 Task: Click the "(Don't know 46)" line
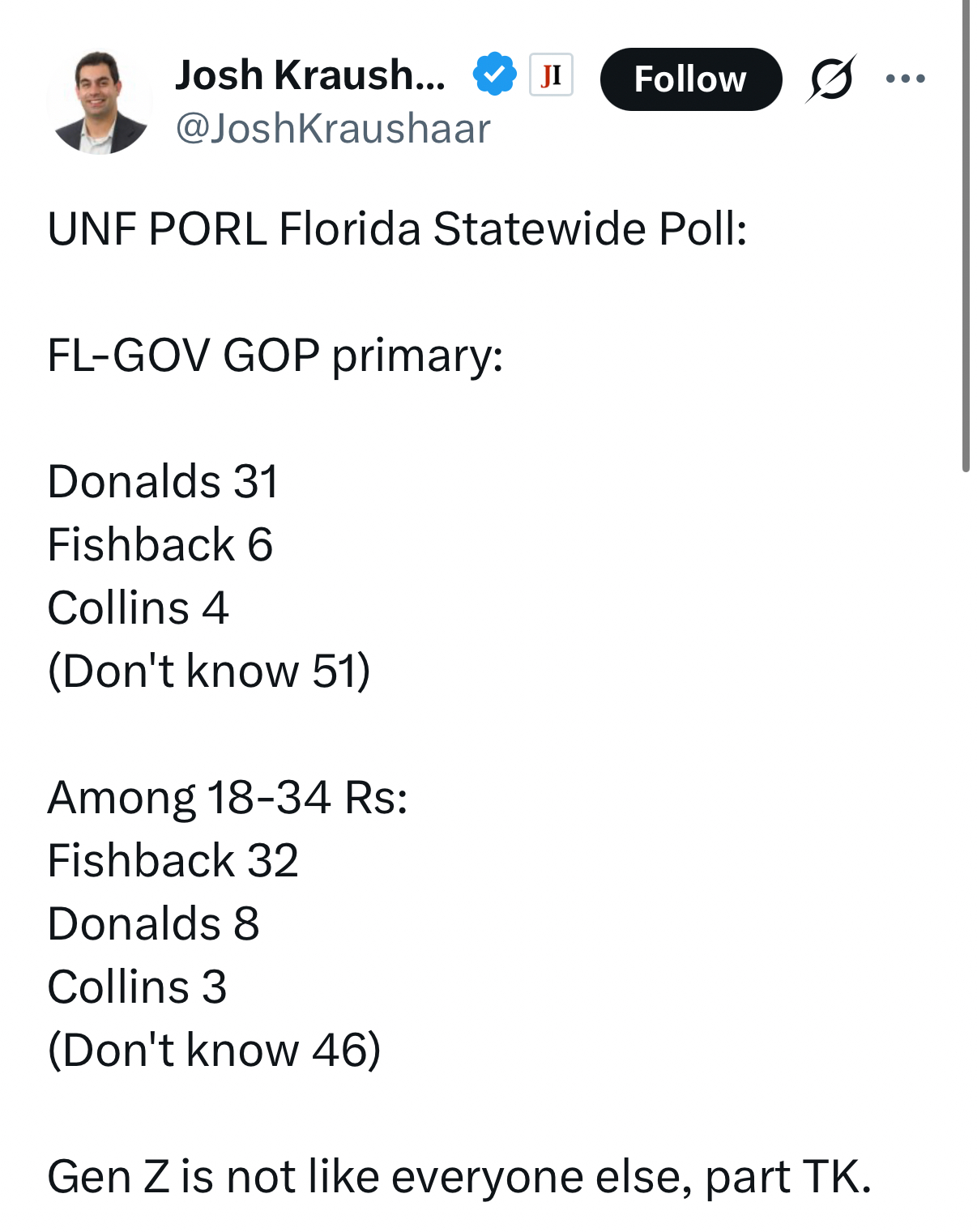pos(214,1050)
